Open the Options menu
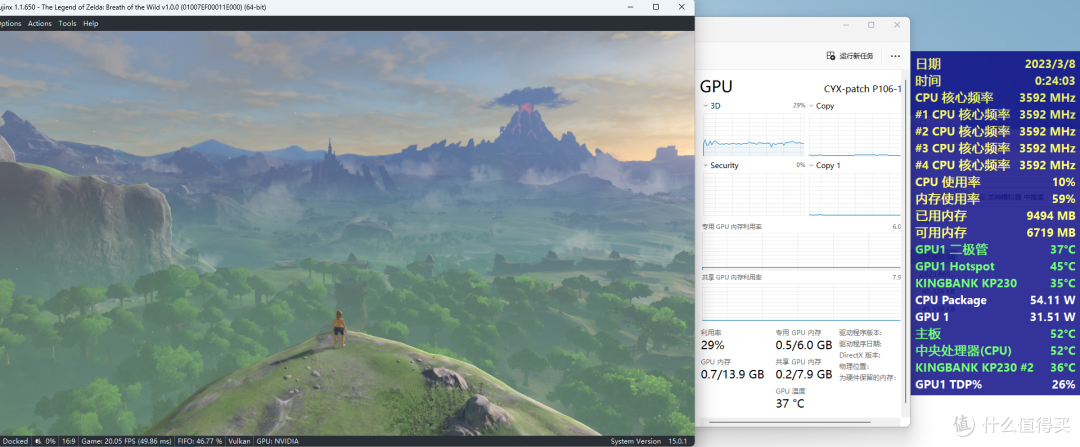The width and height of the screenshot is (1080, 447). point(10,23)
